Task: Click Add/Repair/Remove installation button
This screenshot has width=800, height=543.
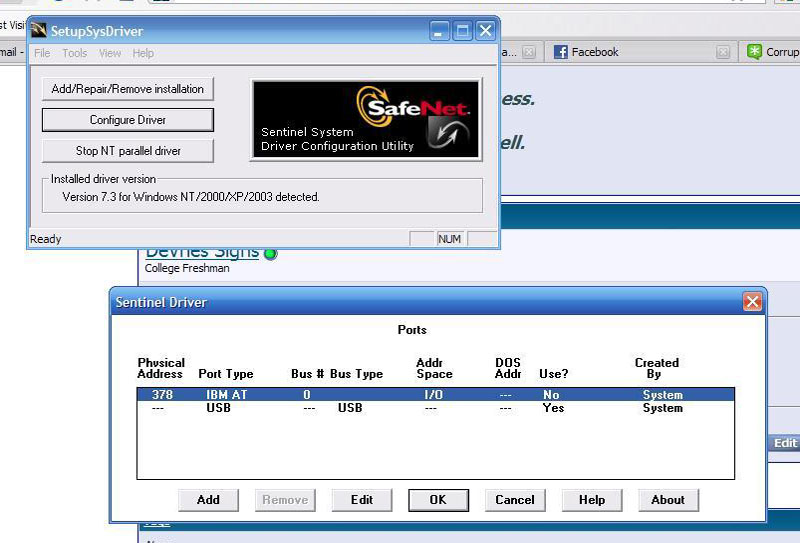Action: click(x=128, y=89)
